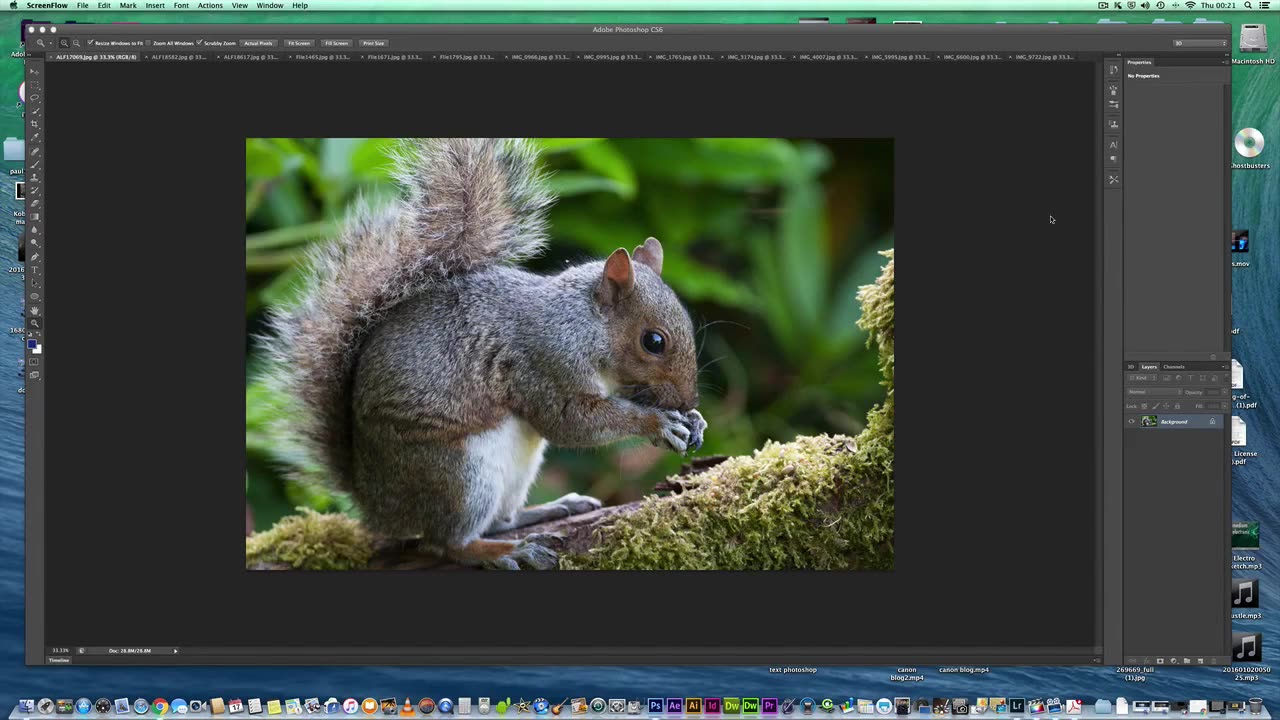The image size is (1280, 720).
Task: Select the Blur tool
Action: [x=34, y=229]
